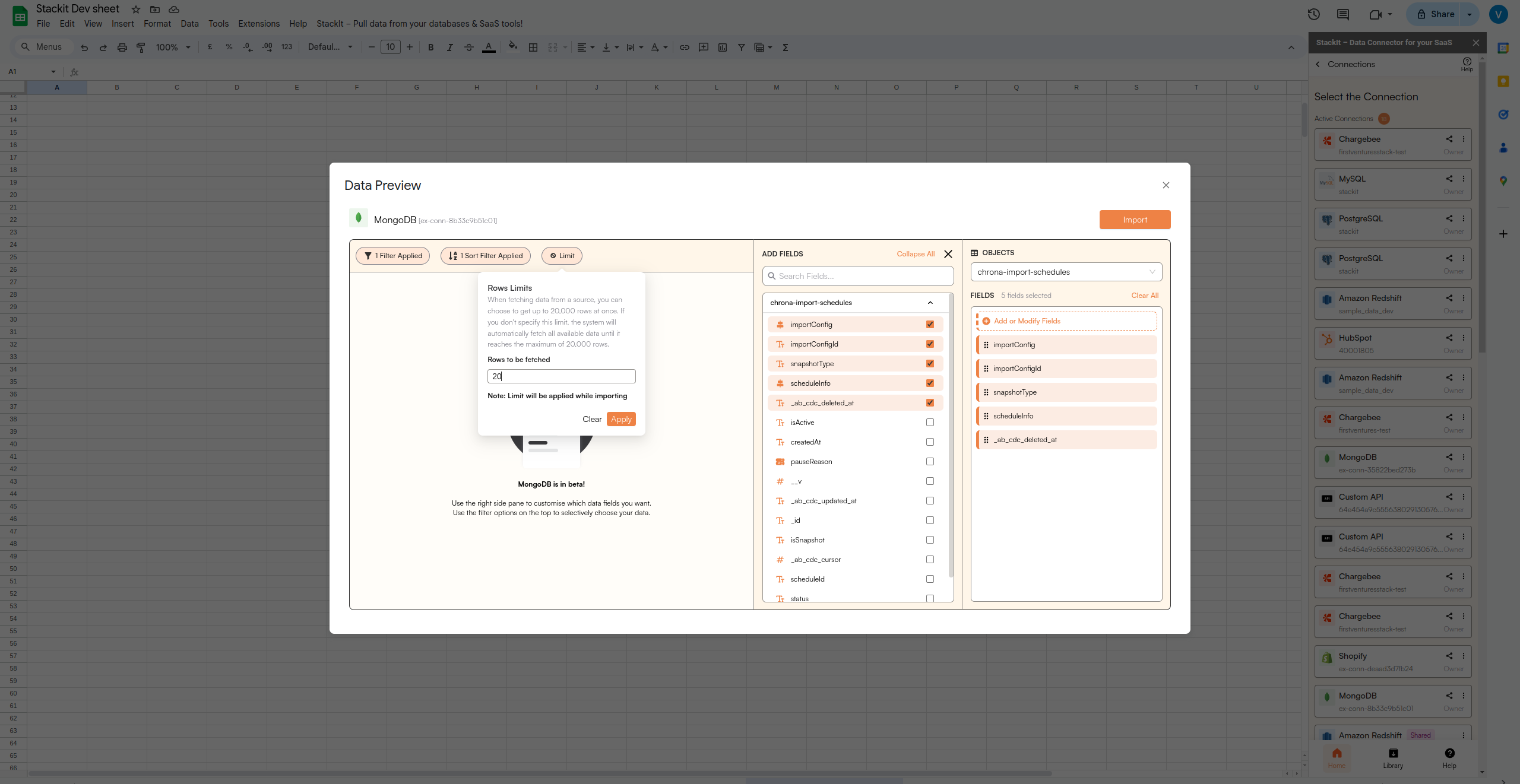Click the Search Fields input box

858,276
